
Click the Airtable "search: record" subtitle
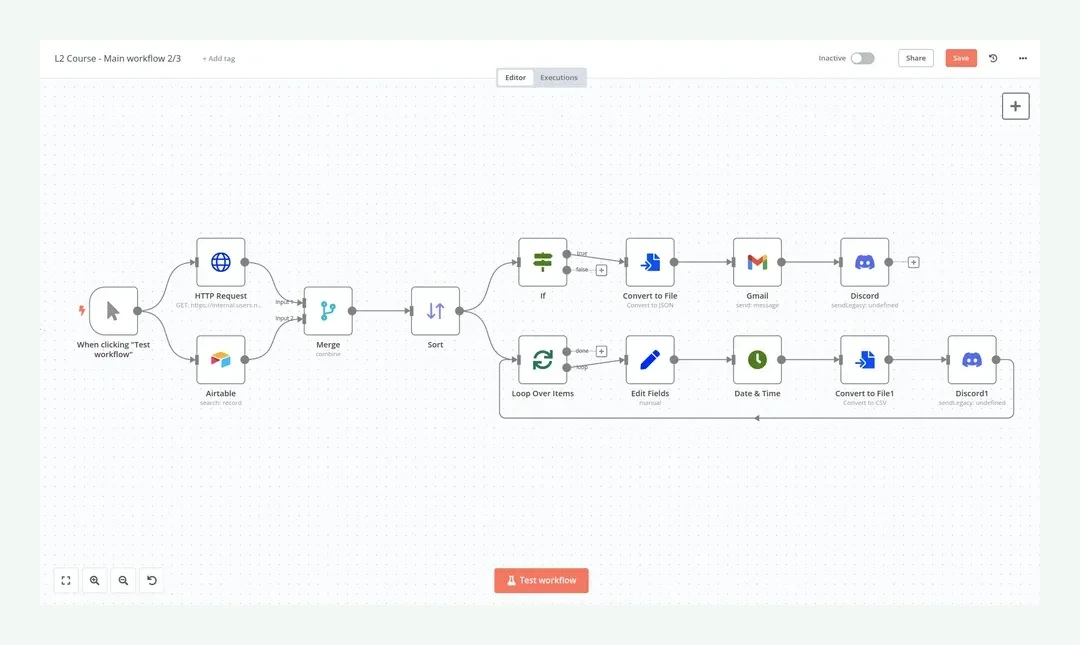click(220, 402)
